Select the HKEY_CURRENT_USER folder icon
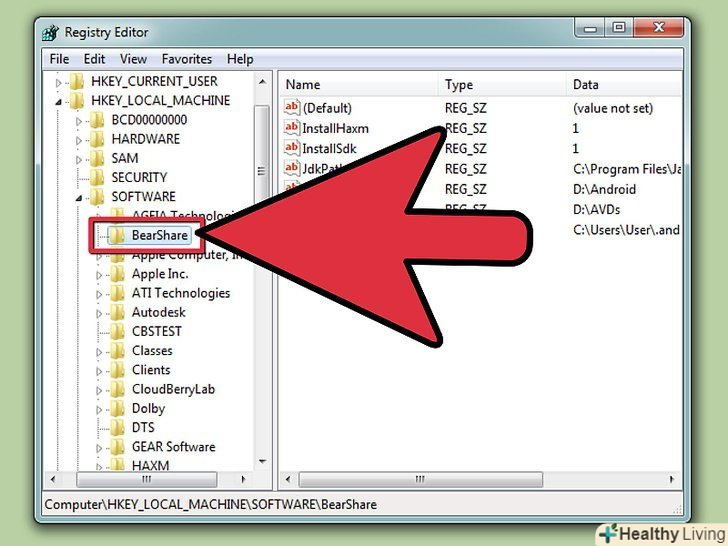 click(77, 81)
